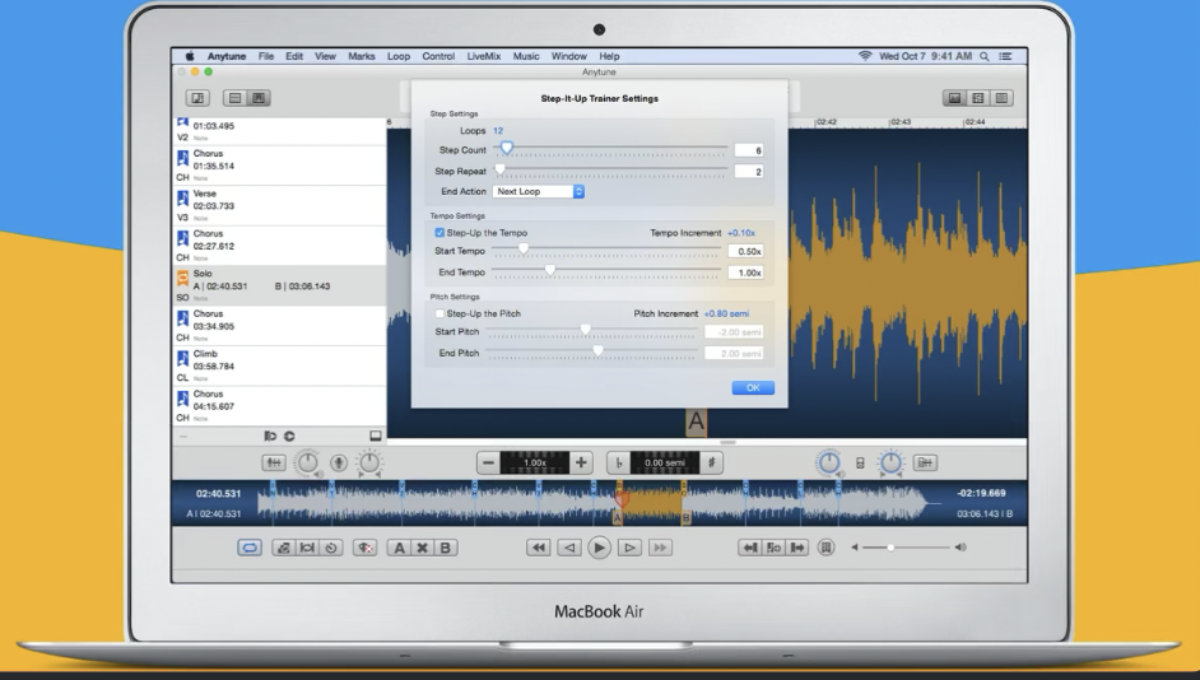Click the microphone input icon
The image size is (1200, 680).
[338, 463]
